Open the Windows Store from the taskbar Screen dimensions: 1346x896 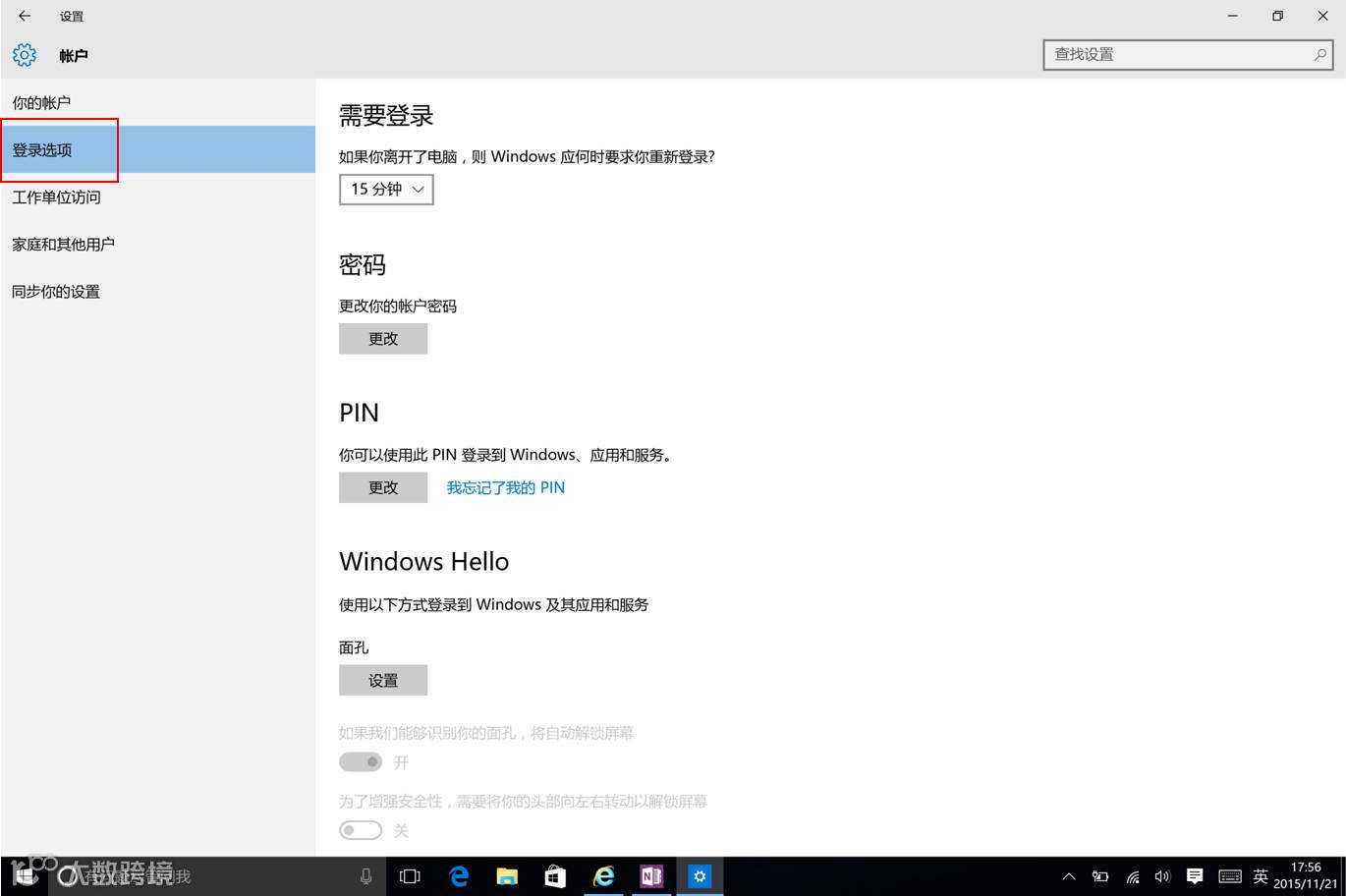[555, 876]
